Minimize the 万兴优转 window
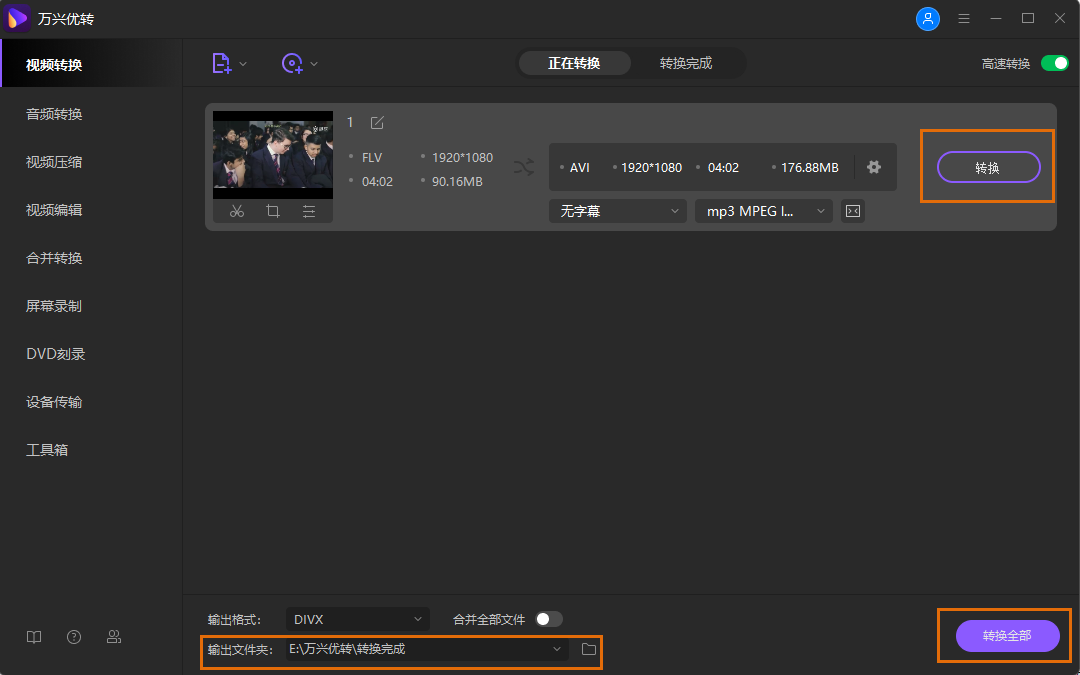 [x=996, y=19]
